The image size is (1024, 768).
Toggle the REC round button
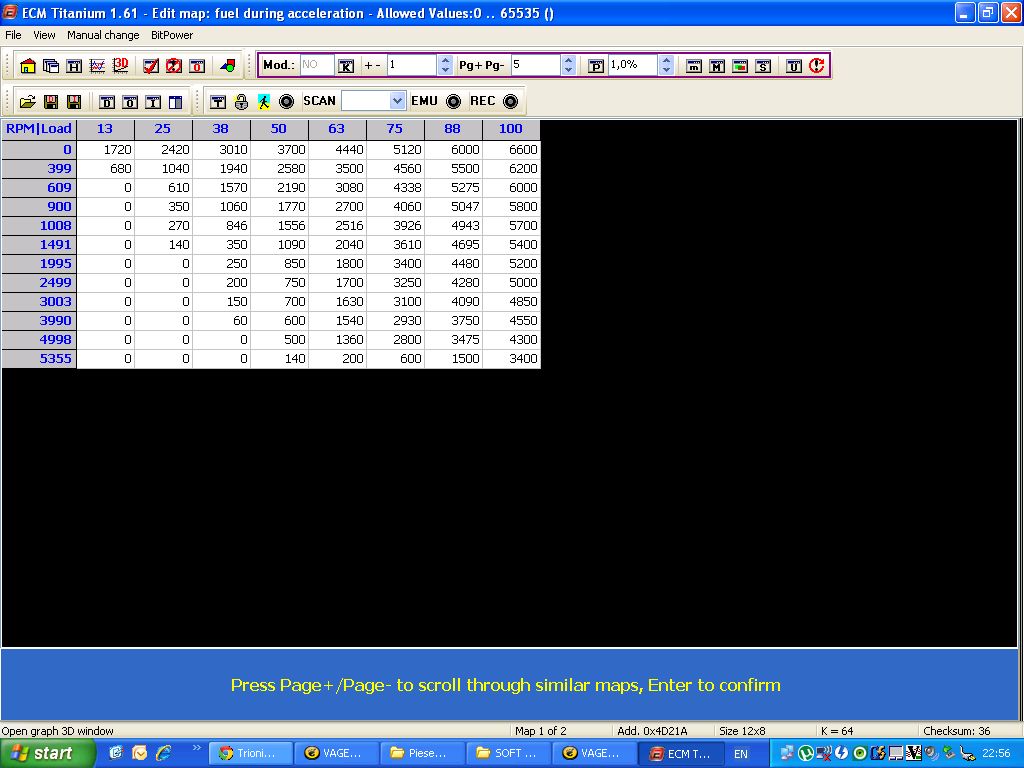pos(510,101)
